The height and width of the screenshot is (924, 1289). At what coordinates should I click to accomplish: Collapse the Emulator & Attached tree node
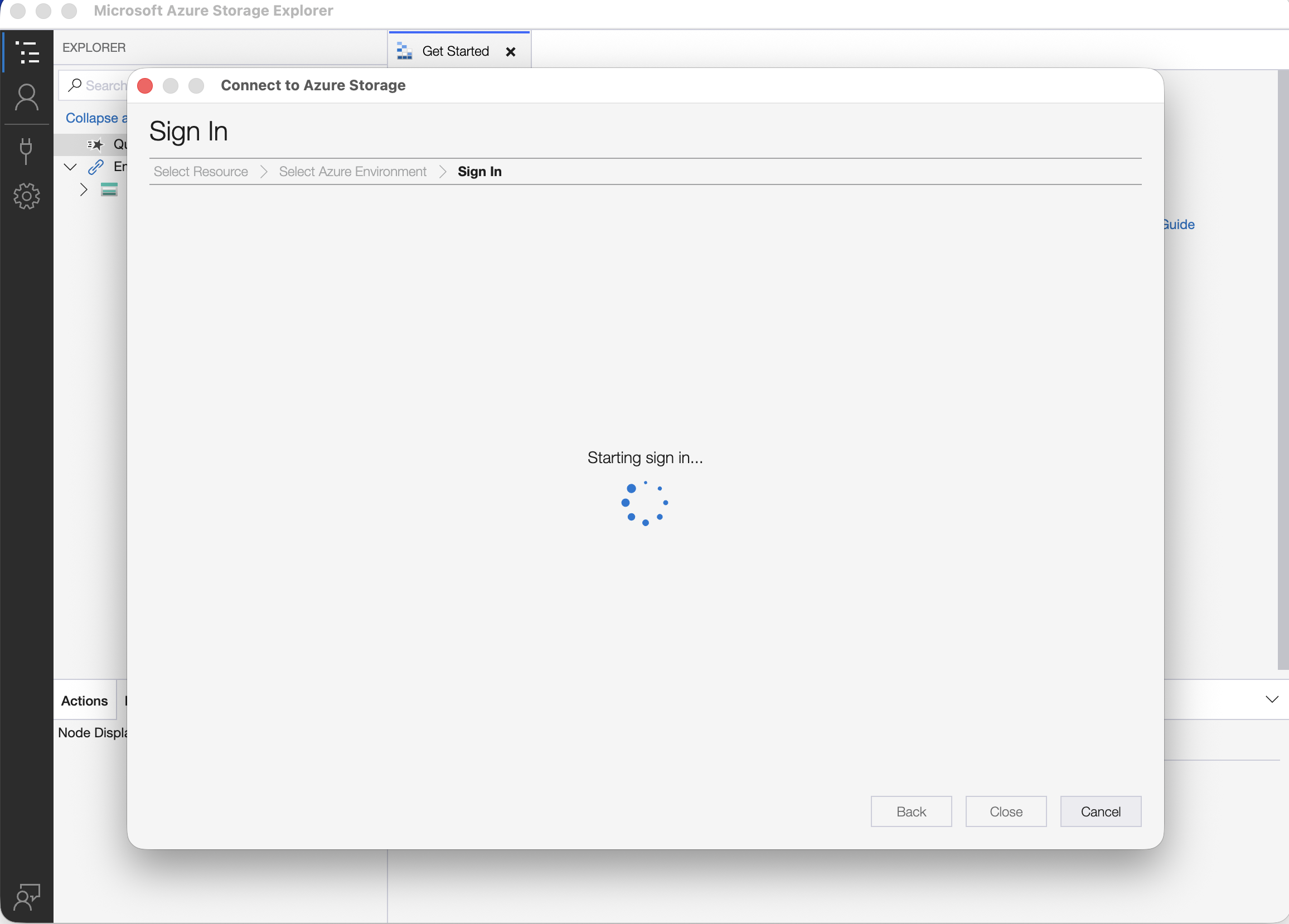click(70, 167)
